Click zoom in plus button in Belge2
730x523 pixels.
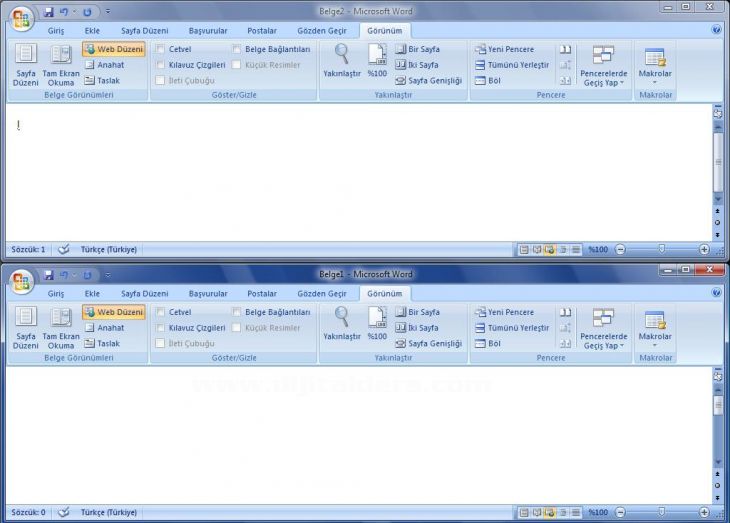(704, 249)
